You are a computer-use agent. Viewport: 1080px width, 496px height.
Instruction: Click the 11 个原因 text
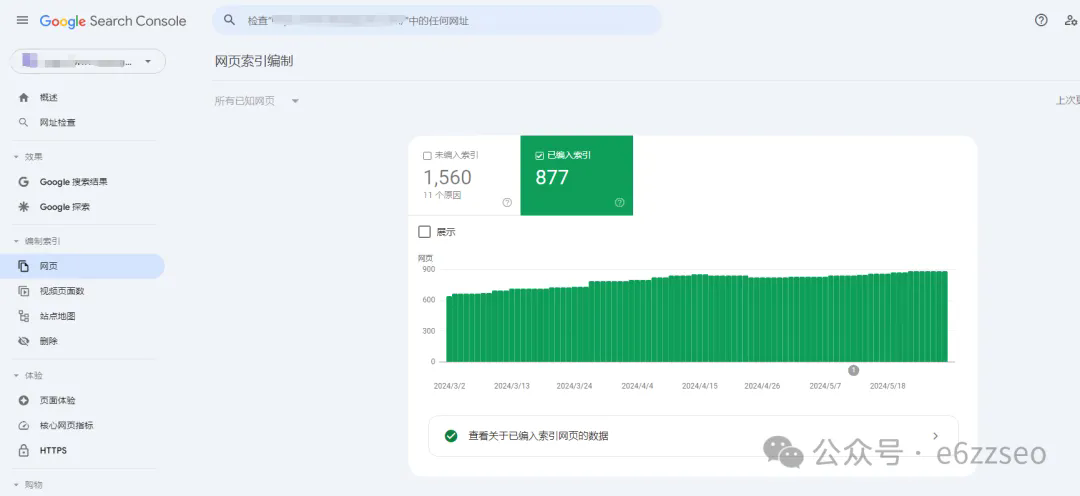pos(442,196)
